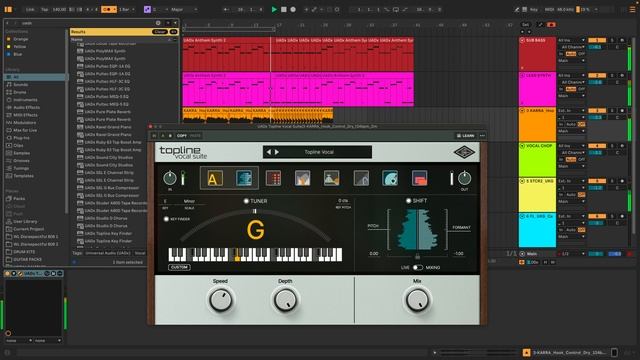Arm the transport Record button
Screen dimensions: 640x360
point(293,9)
